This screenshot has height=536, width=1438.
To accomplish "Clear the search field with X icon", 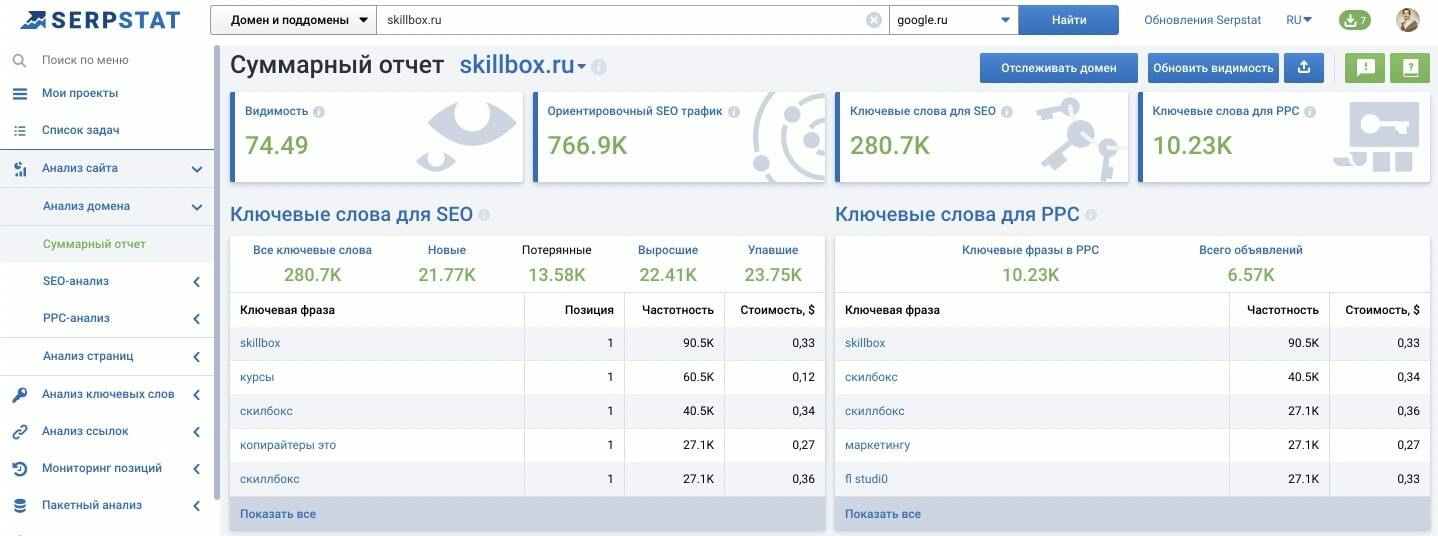I will (874, 20).
